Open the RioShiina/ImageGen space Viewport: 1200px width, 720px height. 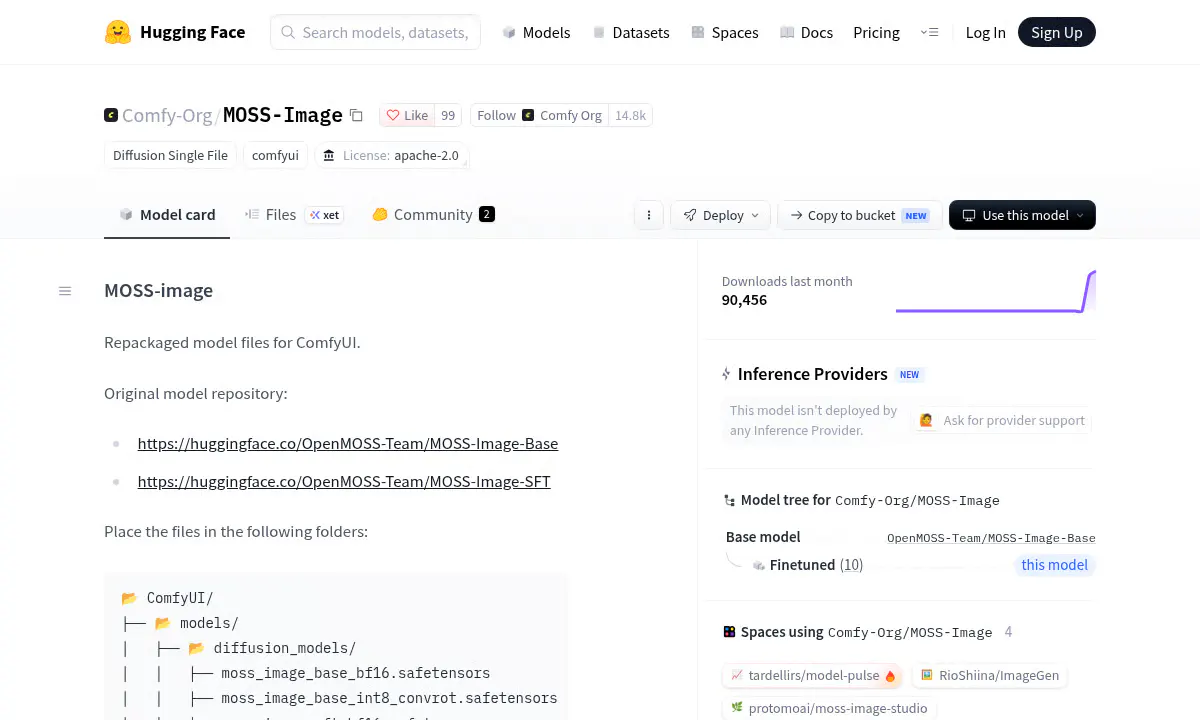point(989,676)
